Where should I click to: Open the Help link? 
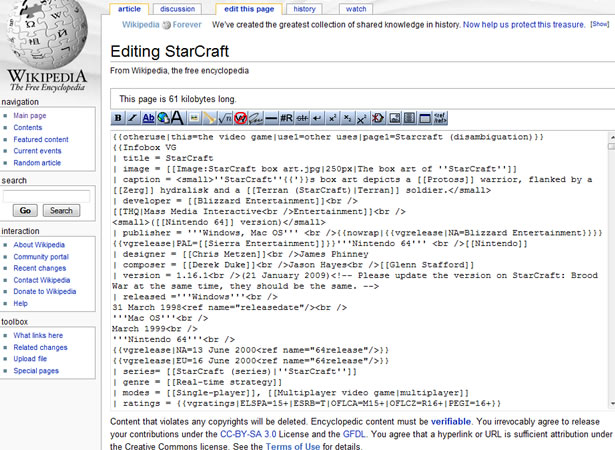tap(20, 303)
